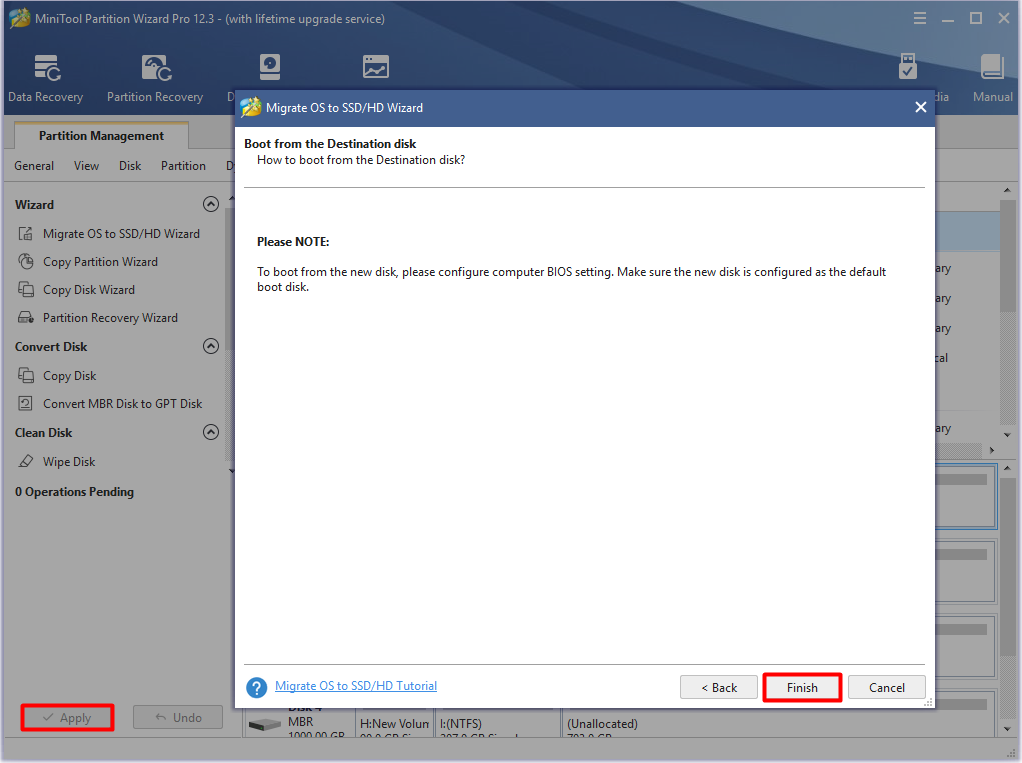This screenshot has height=763, width=1022.
Task: Select Copy Disk Wizard entry
Action: 89,289
